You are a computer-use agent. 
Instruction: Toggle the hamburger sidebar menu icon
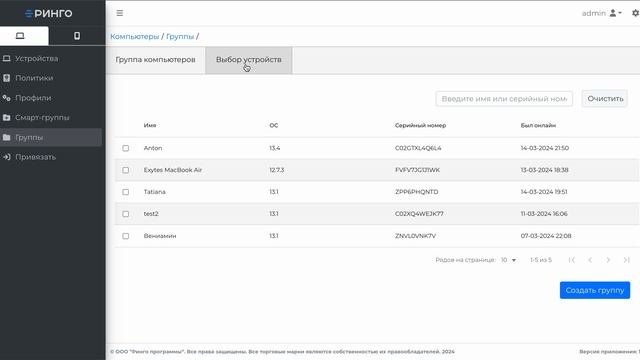pyautogui.click(x=120, y=13)
